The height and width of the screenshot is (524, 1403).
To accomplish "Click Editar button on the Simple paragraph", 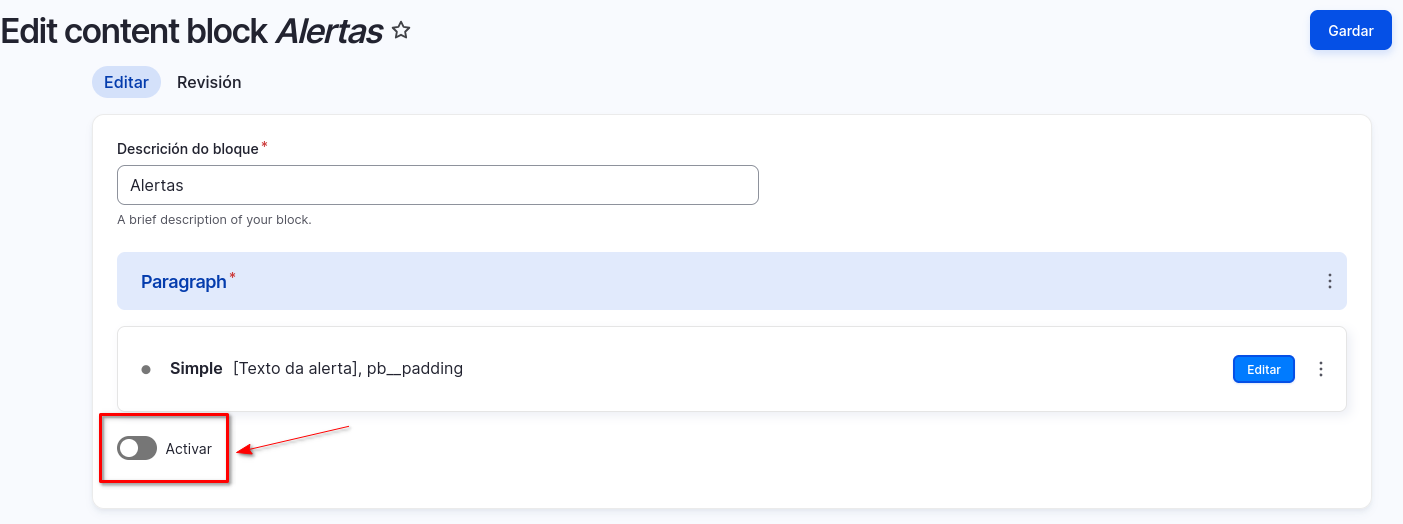I will (1263, 369).
